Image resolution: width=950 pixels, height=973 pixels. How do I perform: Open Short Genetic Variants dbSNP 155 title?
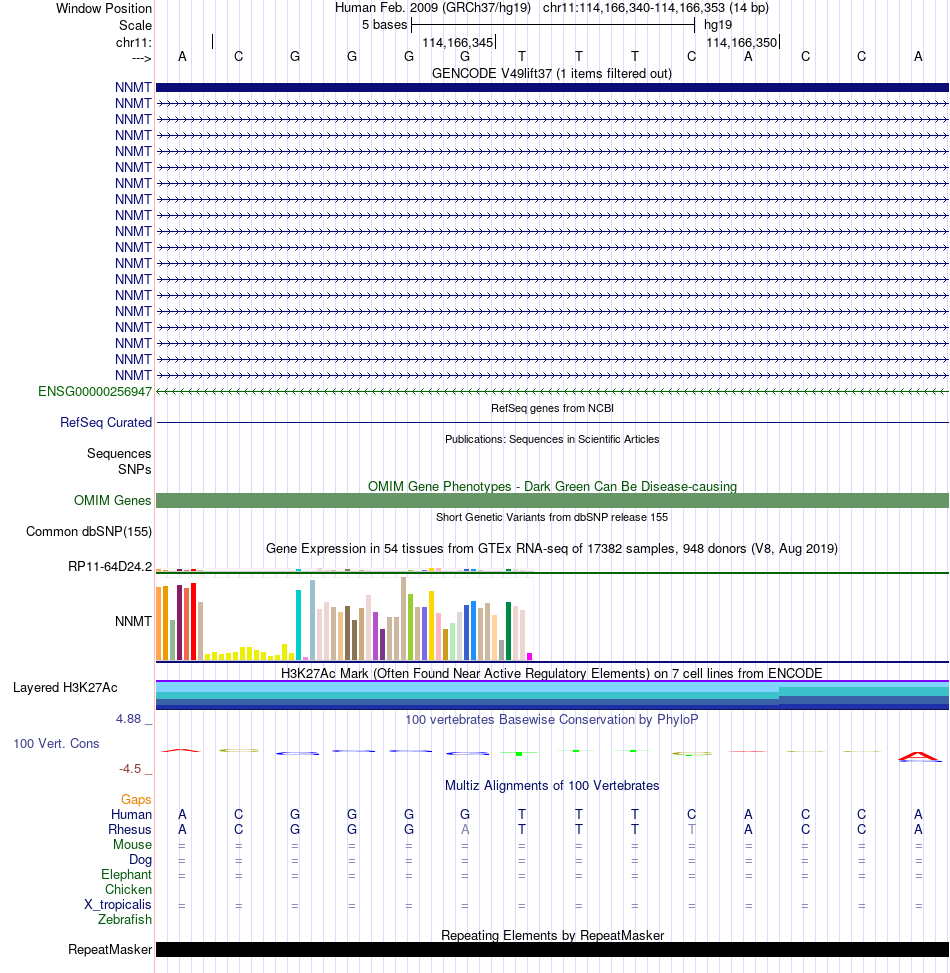click(x=552, y=518)
